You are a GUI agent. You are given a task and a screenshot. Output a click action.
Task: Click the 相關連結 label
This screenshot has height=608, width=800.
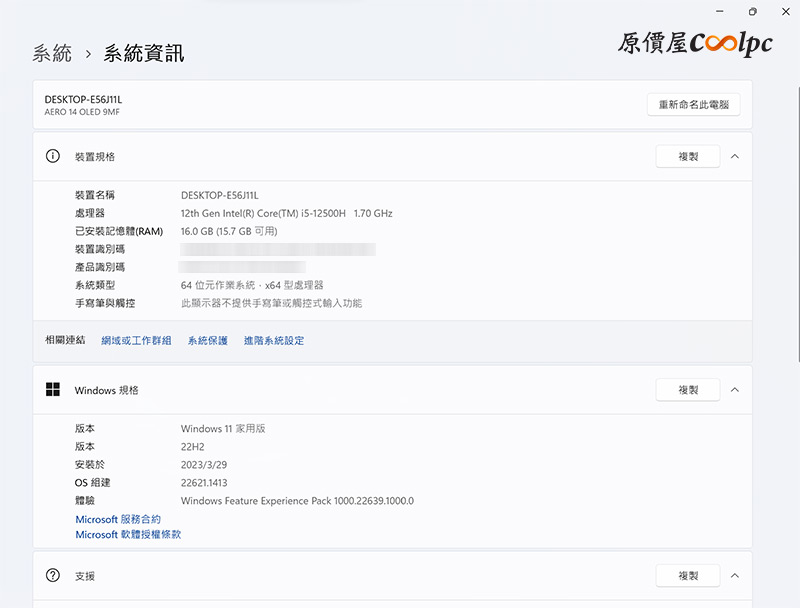click(x=65, y=340)
